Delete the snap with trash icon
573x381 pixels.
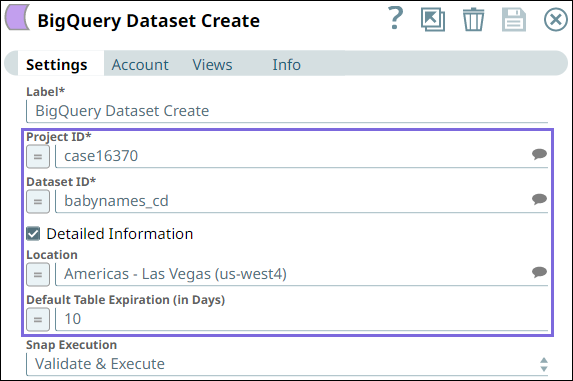click(473, 20)
